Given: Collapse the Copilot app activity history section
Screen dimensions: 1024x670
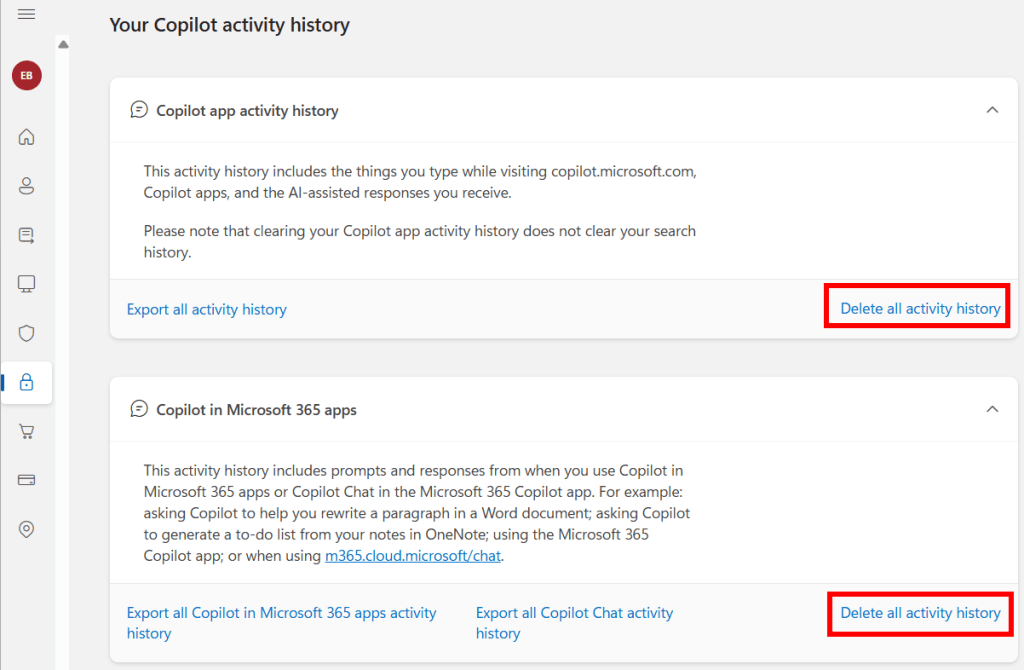Looking at the screenshot, I should pyautogui.click(x=992, y=110).
